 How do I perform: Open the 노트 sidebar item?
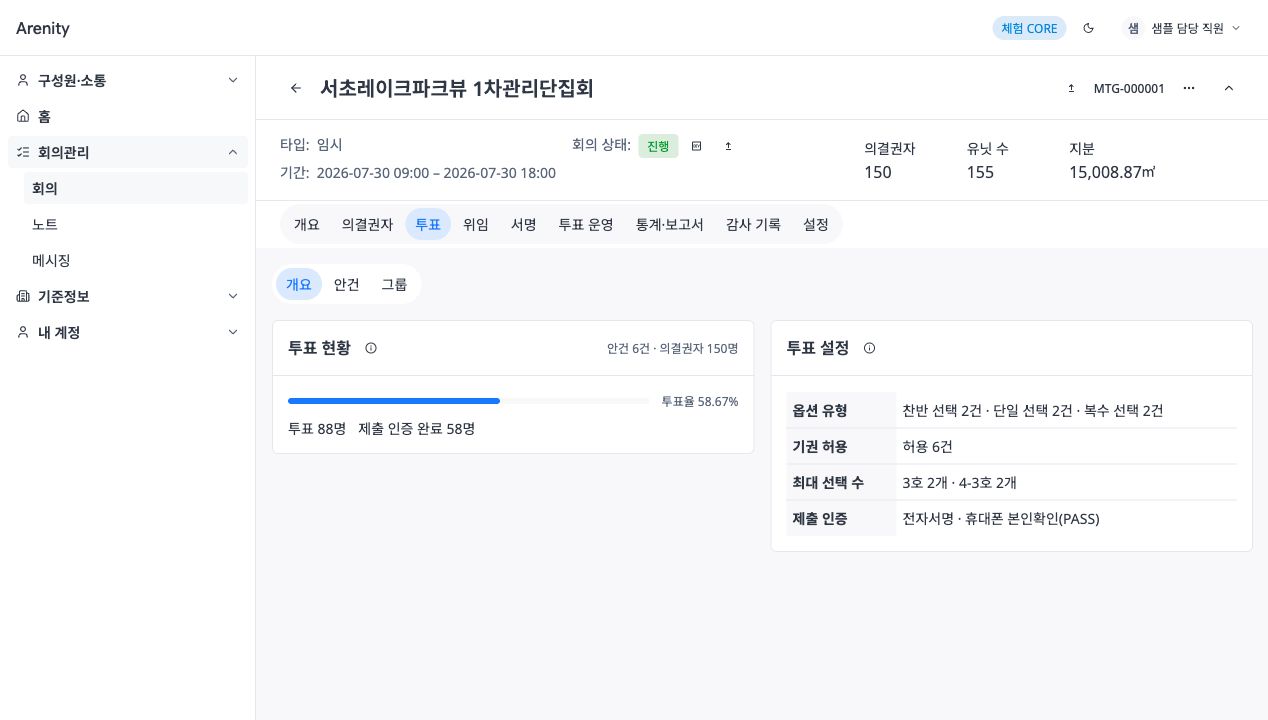click(x=136, y=224)
